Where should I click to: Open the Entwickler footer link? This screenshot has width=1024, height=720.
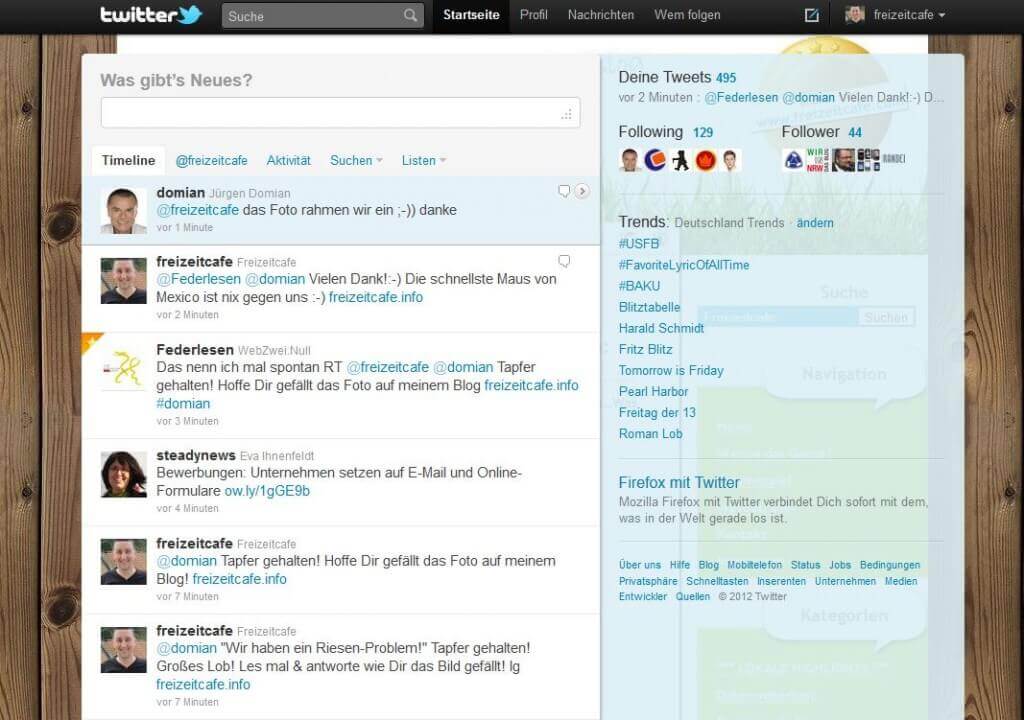click(x=643, y=597)
